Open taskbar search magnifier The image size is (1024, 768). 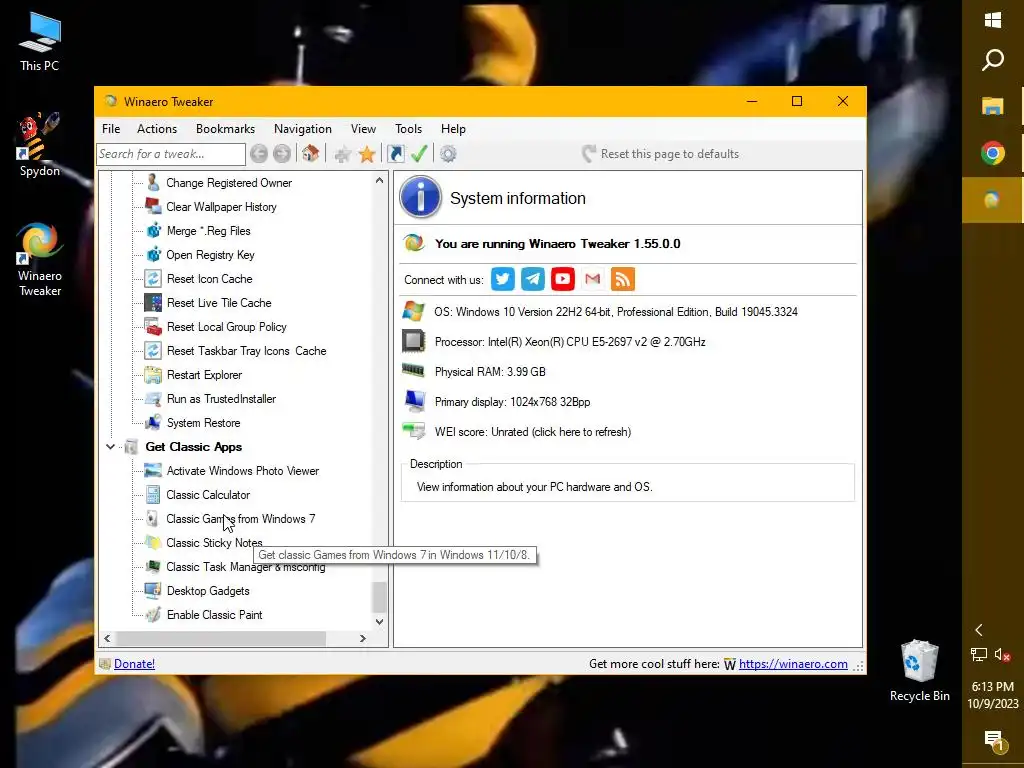[993, 60]
